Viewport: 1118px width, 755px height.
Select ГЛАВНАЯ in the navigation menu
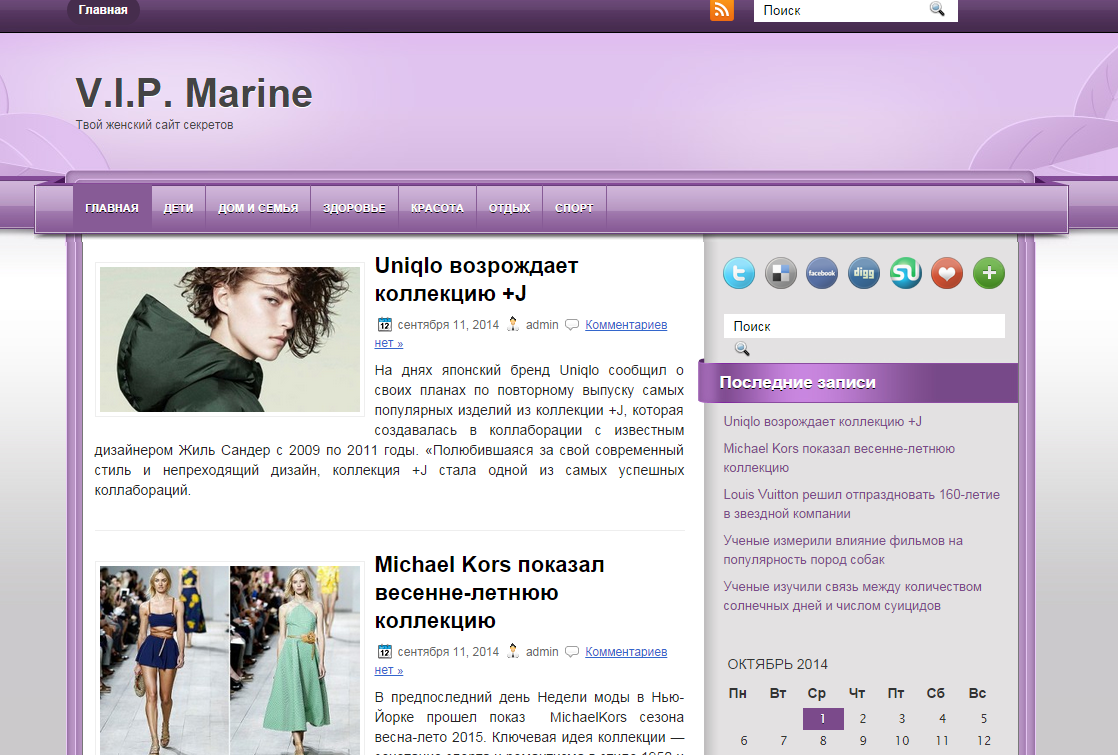click(x=112, y=208)
